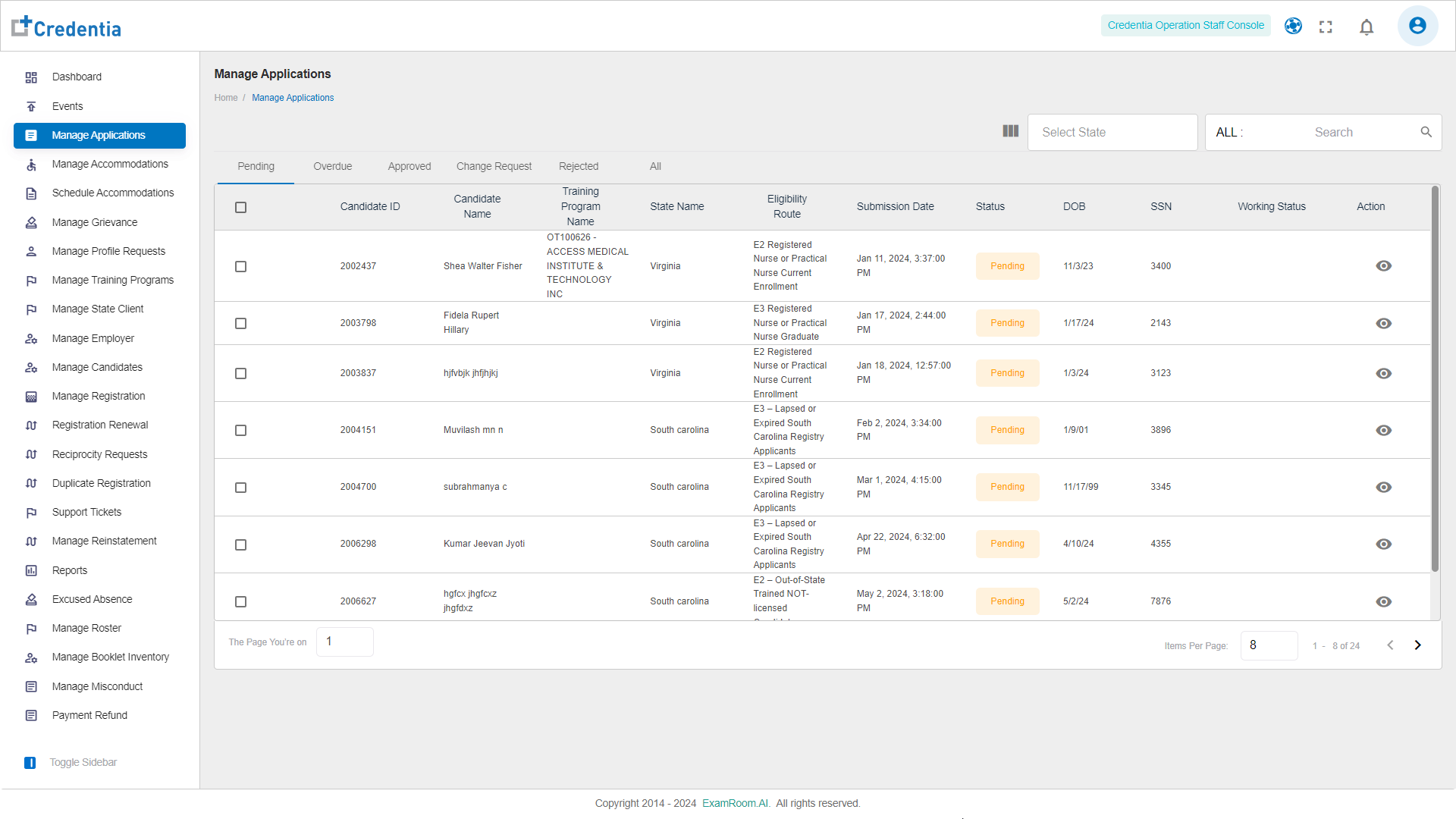
Task: Open the Rejected tab
Action: 578,167
